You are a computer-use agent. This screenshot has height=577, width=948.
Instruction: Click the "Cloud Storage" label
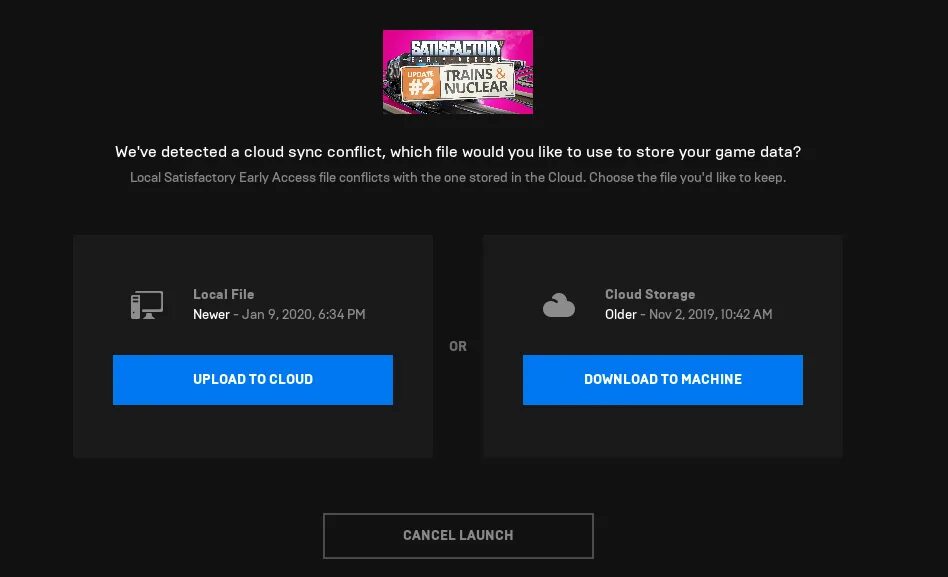coord(650,295)
